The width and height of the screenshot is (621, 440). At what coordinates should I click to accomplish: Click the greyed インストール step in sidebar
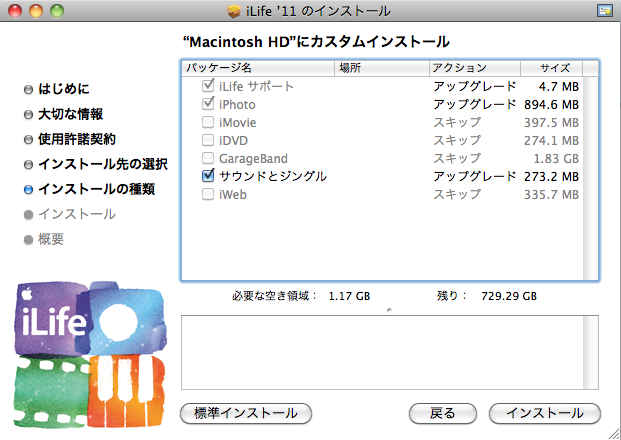(x=77, y=214)
